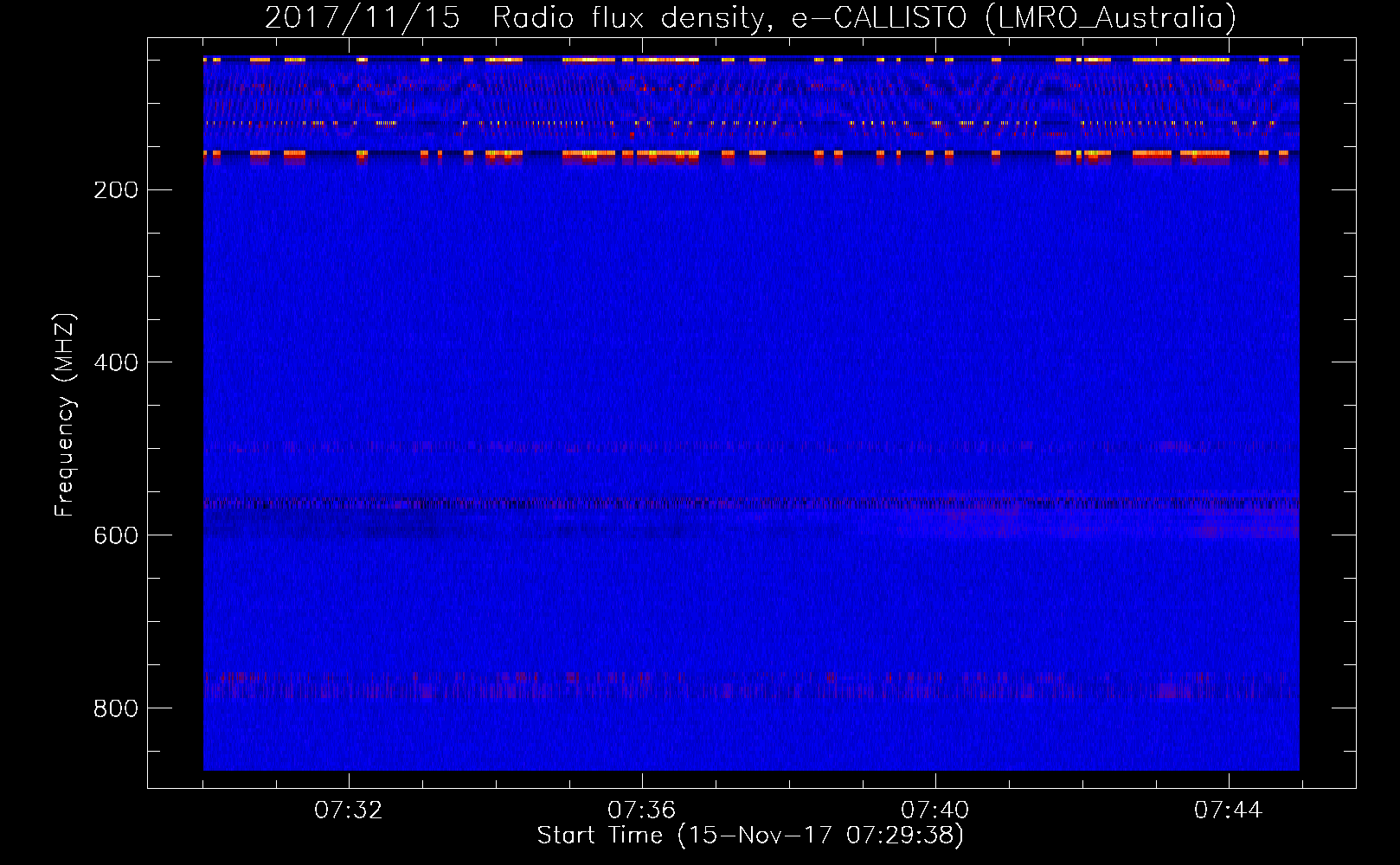Click the '800' frequency tick label
This screenshot has height=865, width=1400.
(116, 708)
